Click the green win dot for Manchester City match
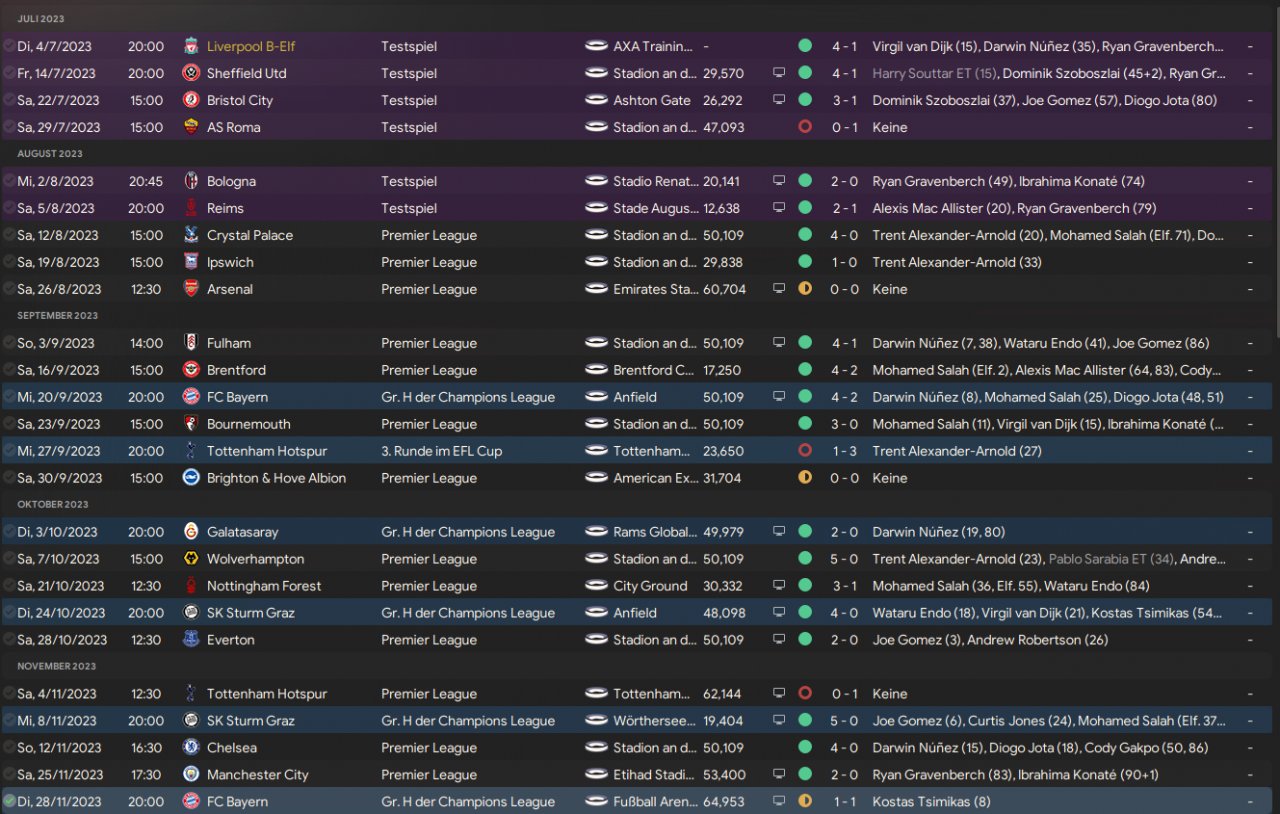Image resolution: width=1280 pixels, height=814 pixels. point(805,775)
